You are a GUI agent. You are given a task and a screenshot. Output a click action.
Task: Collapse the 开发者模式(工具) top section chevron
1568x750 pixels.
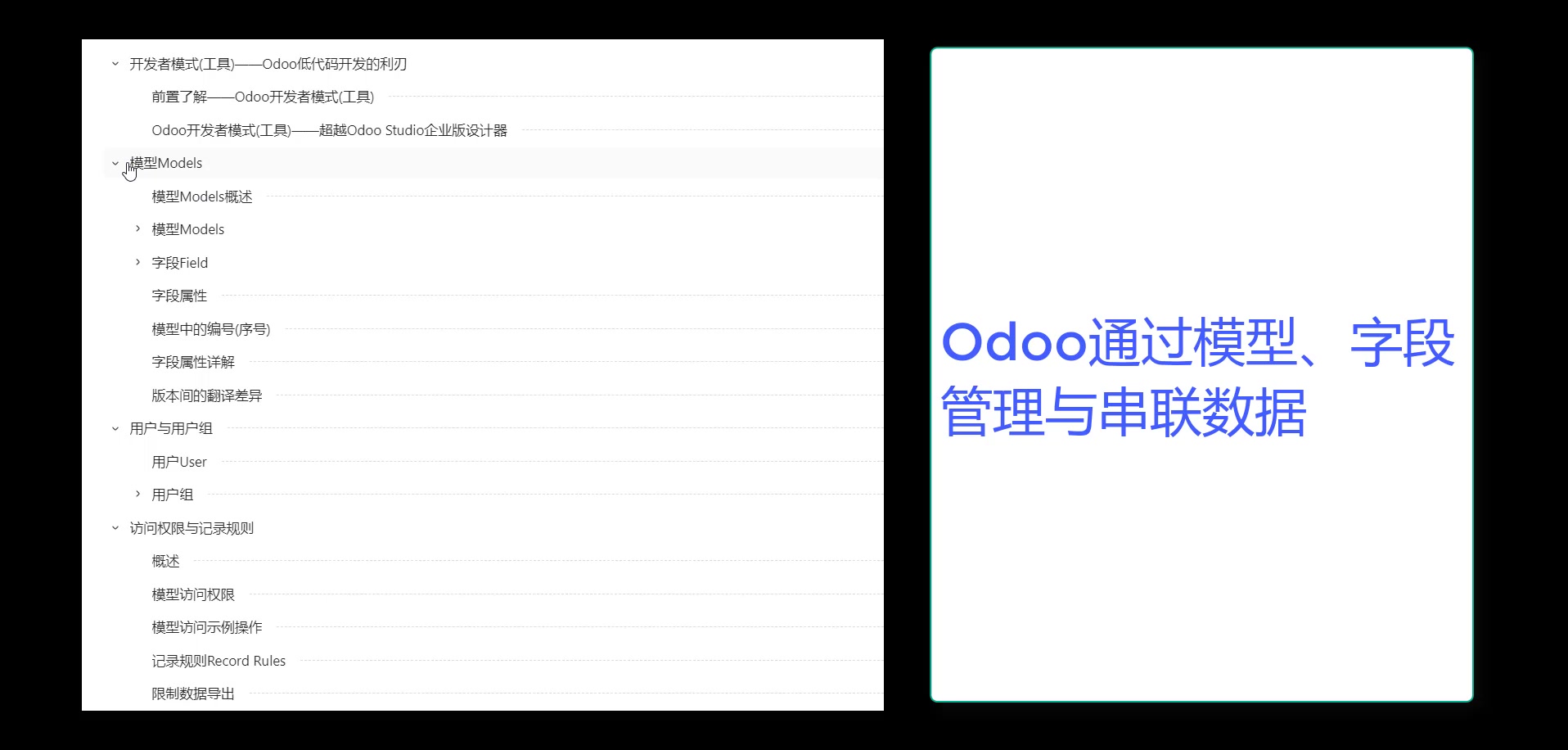(x=115, y=64)
